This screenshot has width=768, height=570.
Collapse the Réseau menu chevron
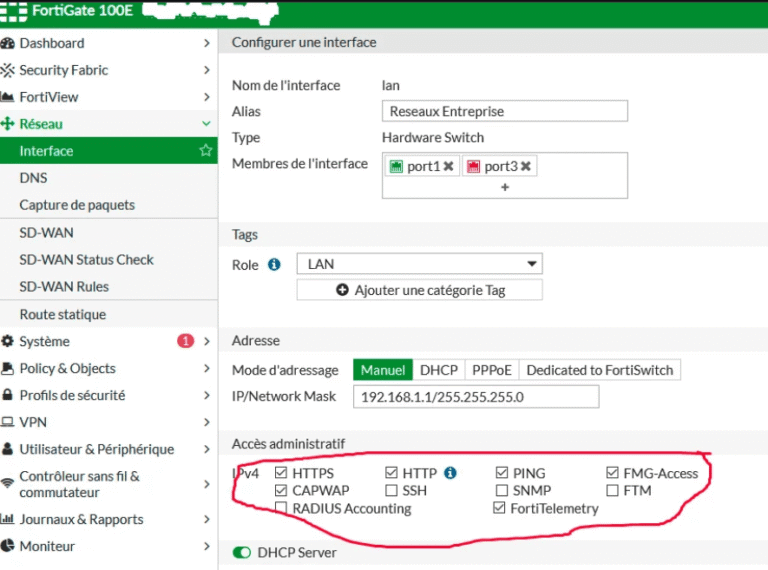(x=207, y=123)
